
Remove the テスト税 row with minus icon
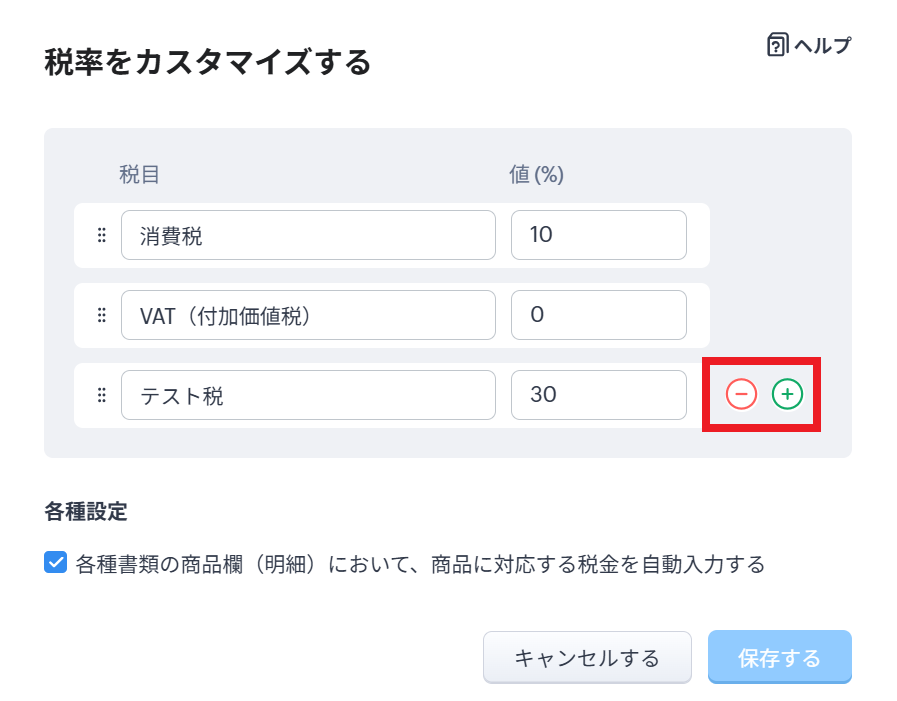[741, 395]
